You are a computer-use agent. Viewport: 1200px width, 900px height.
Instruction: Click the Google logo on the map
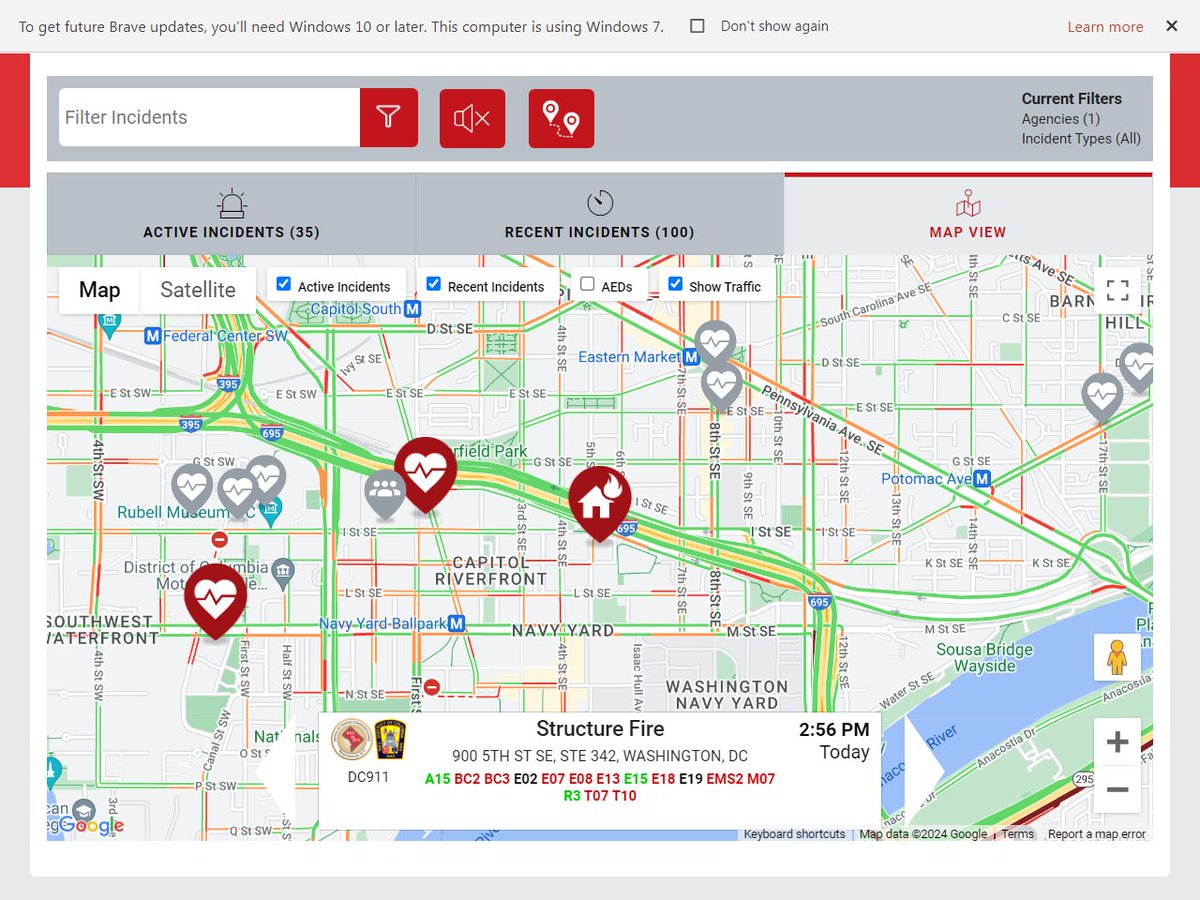(x=91, y=826)
